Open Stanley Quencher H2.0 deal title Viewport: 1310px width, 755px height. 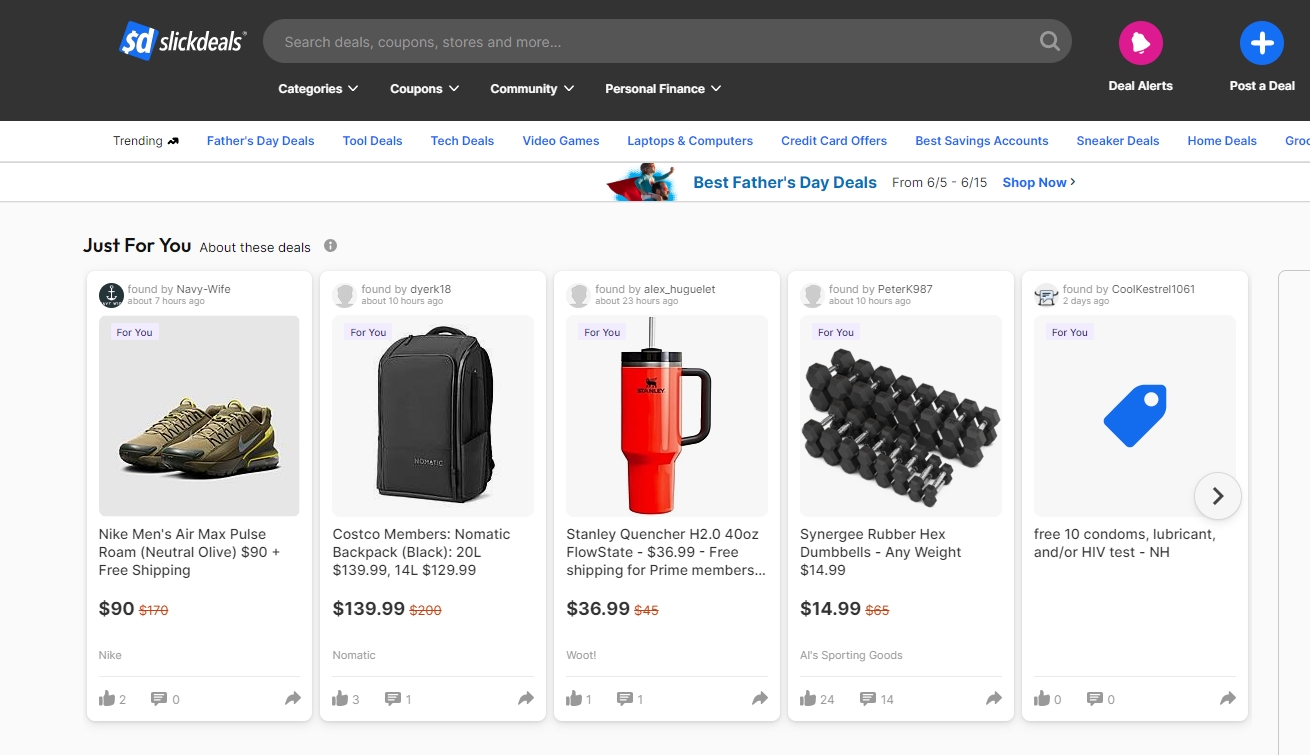coord(666,552)
